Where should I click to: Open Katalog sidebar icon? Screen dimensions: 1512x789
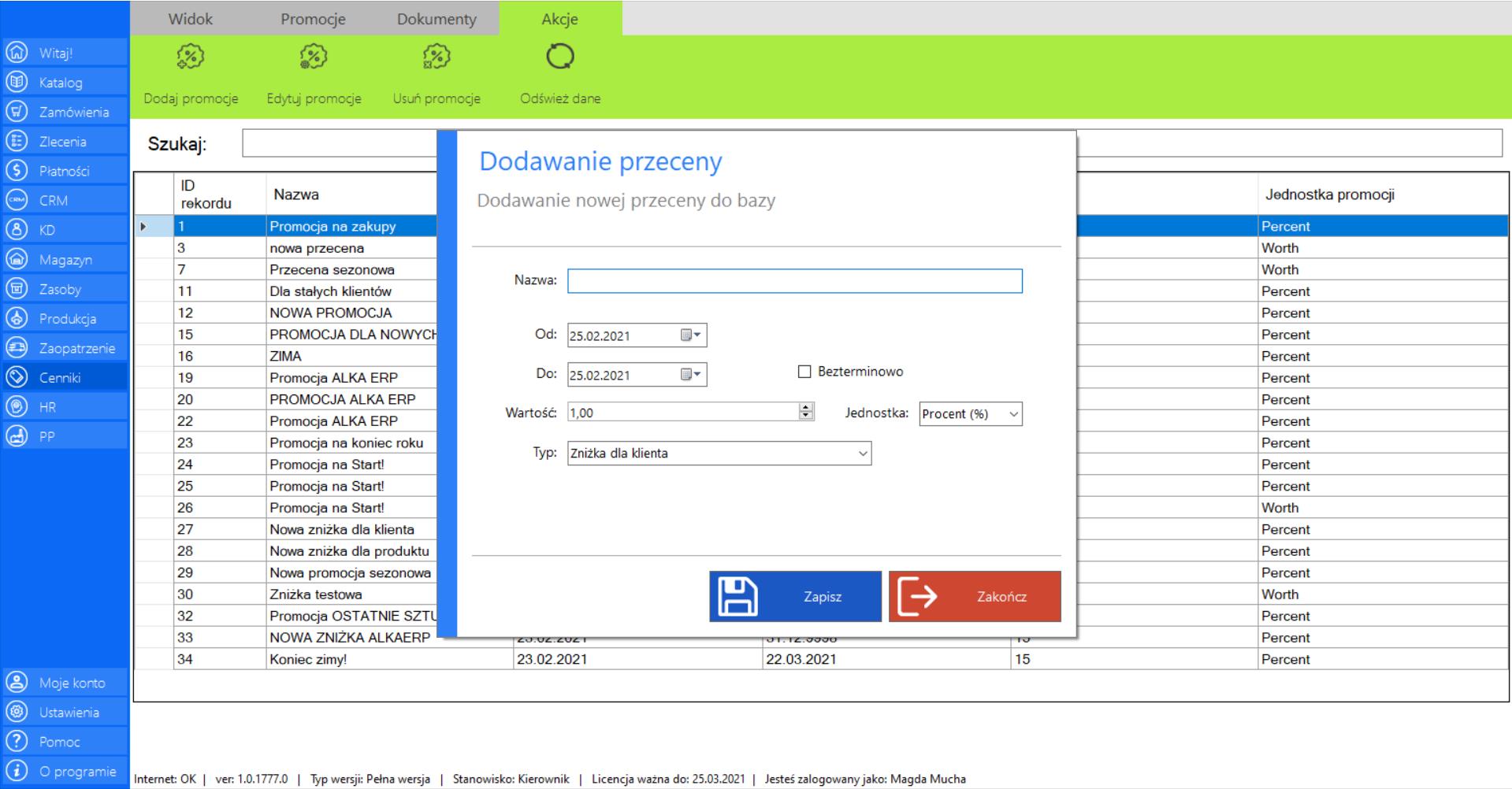[16, 82]
